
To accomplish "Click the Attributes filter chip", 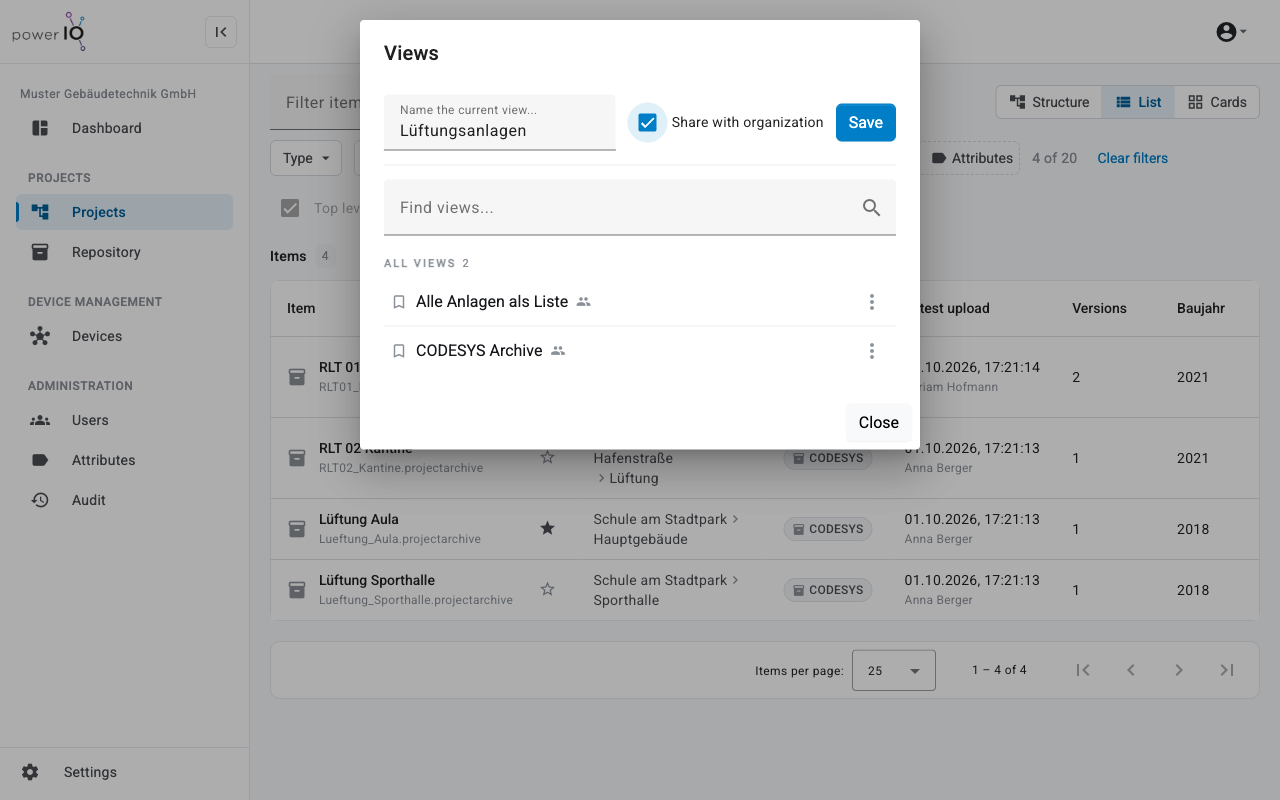I will (972, 158).
